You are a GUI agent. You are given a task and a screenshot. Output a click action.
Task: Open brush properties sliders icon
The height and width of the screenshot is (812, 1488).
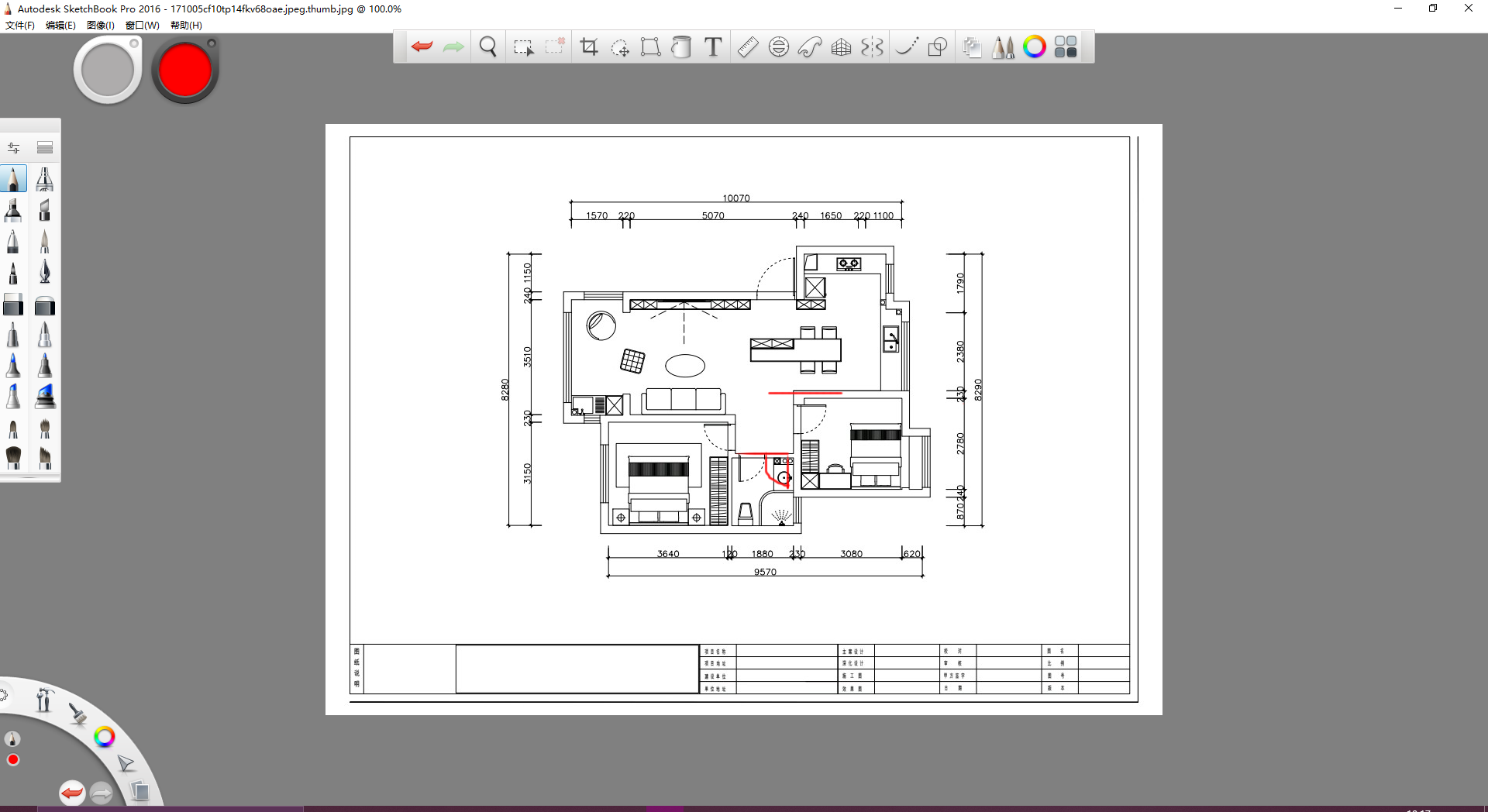coord(13,147)
